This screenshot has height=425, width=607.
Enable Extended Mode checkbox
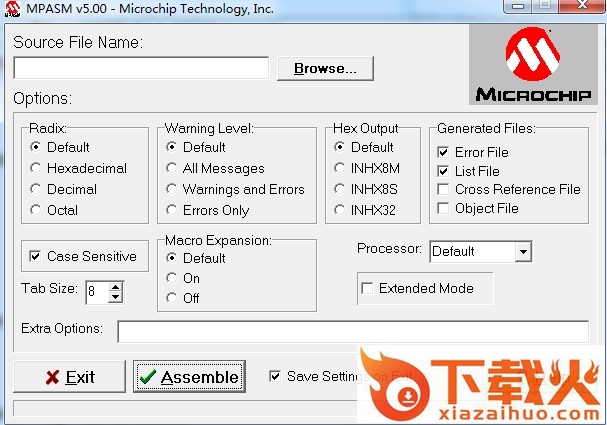click(x=368, y=288)
